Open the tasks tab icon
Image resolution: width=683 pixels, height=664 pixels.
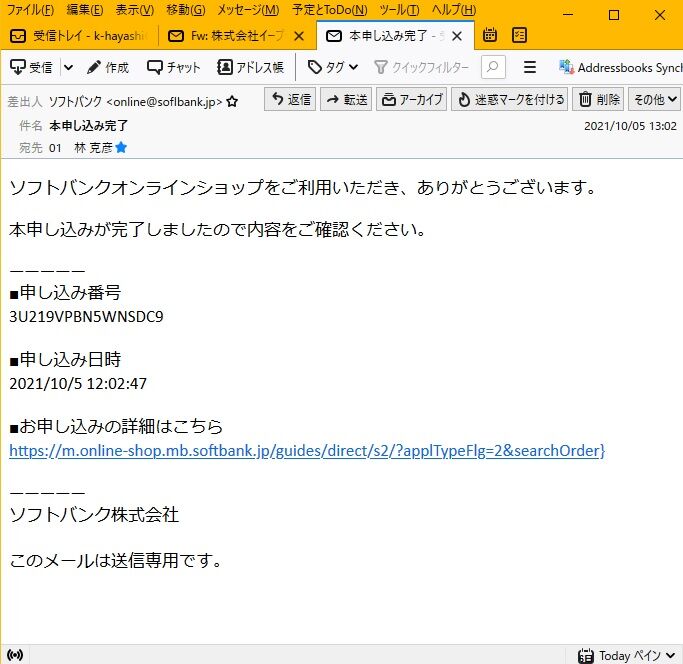(x=520, y=35)
